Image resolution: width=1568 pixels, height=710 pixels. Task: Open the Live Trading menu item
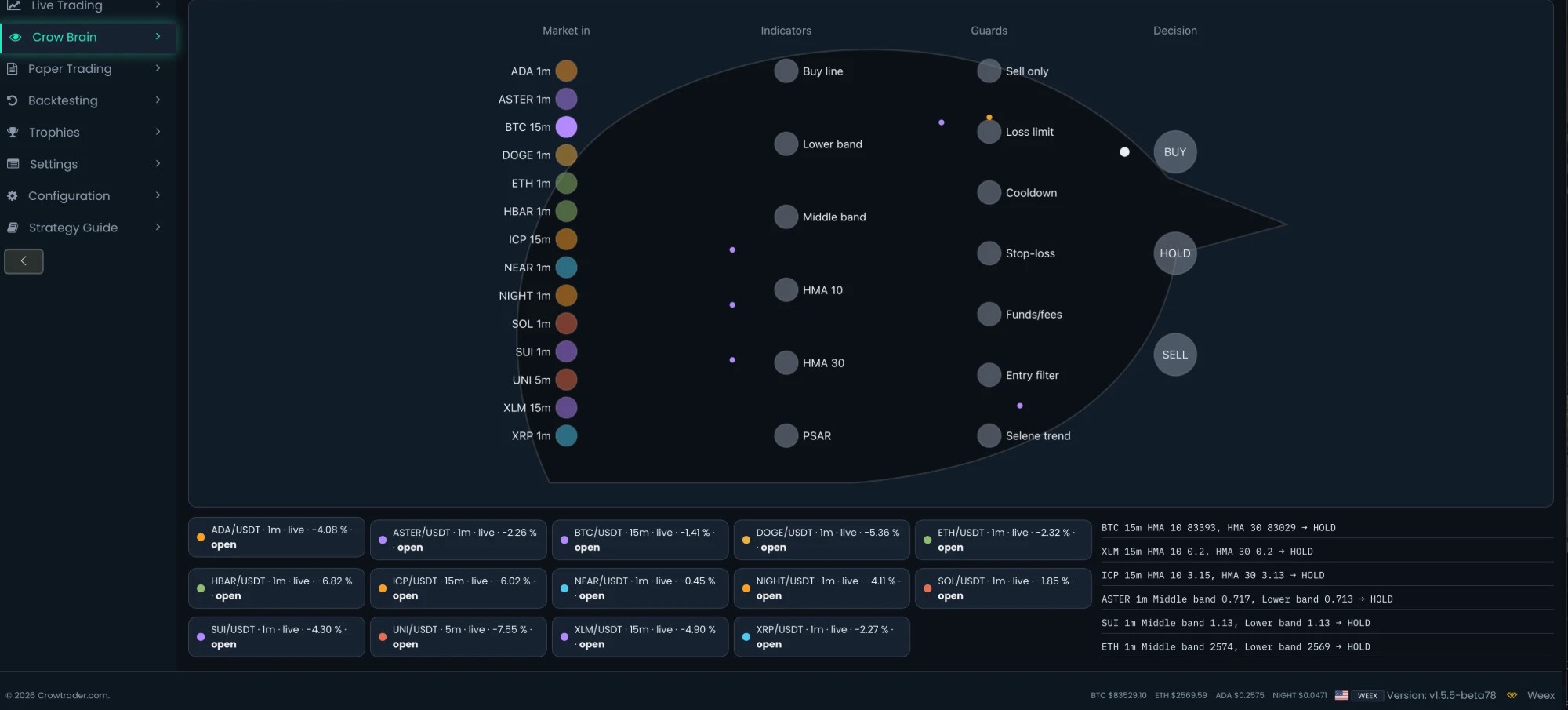click(88, 7)
